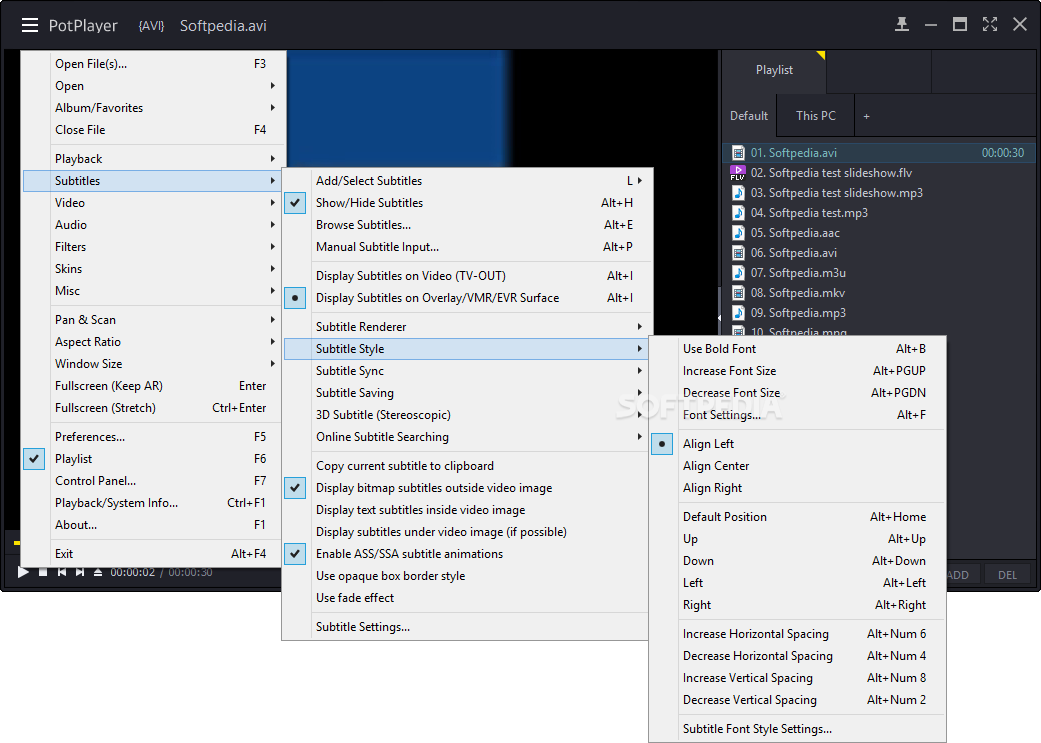Select 08. Softpedia.mkv playlist entry
The height and width of the screenshot is (743, 1041).
pyautogui.click(x=880, y=292)
